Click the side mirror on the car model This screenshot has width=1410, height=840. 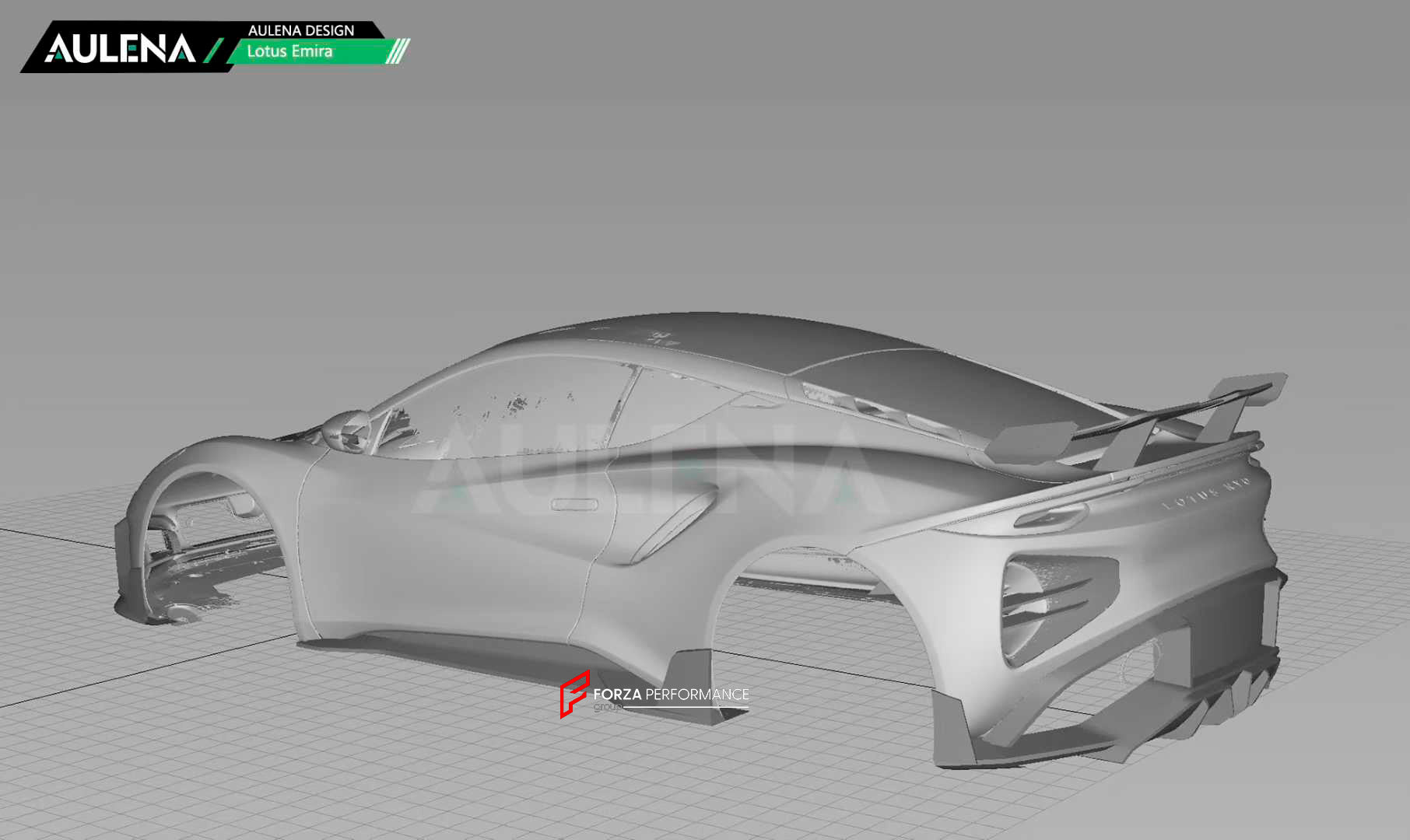pos(349,430)
